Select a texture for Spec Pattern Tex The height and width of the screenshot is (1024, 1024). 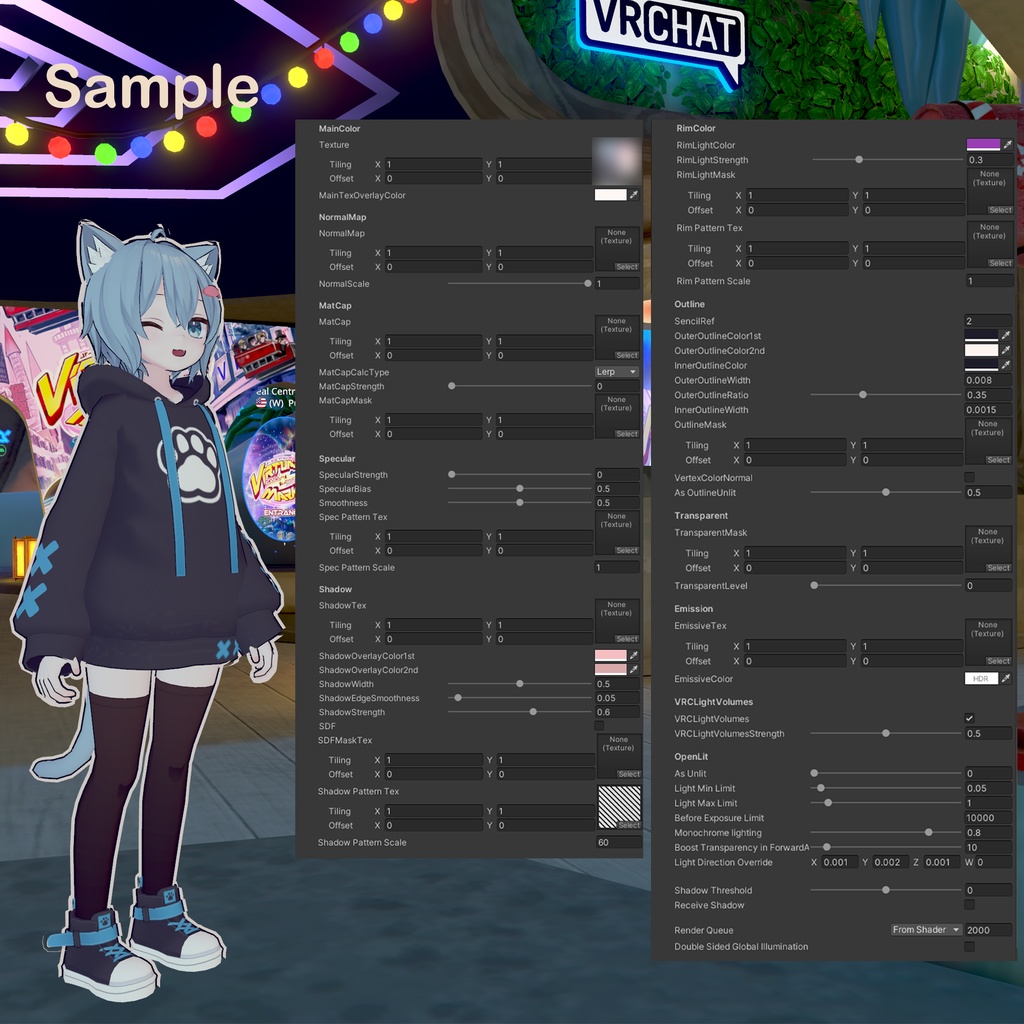point(626,551)
